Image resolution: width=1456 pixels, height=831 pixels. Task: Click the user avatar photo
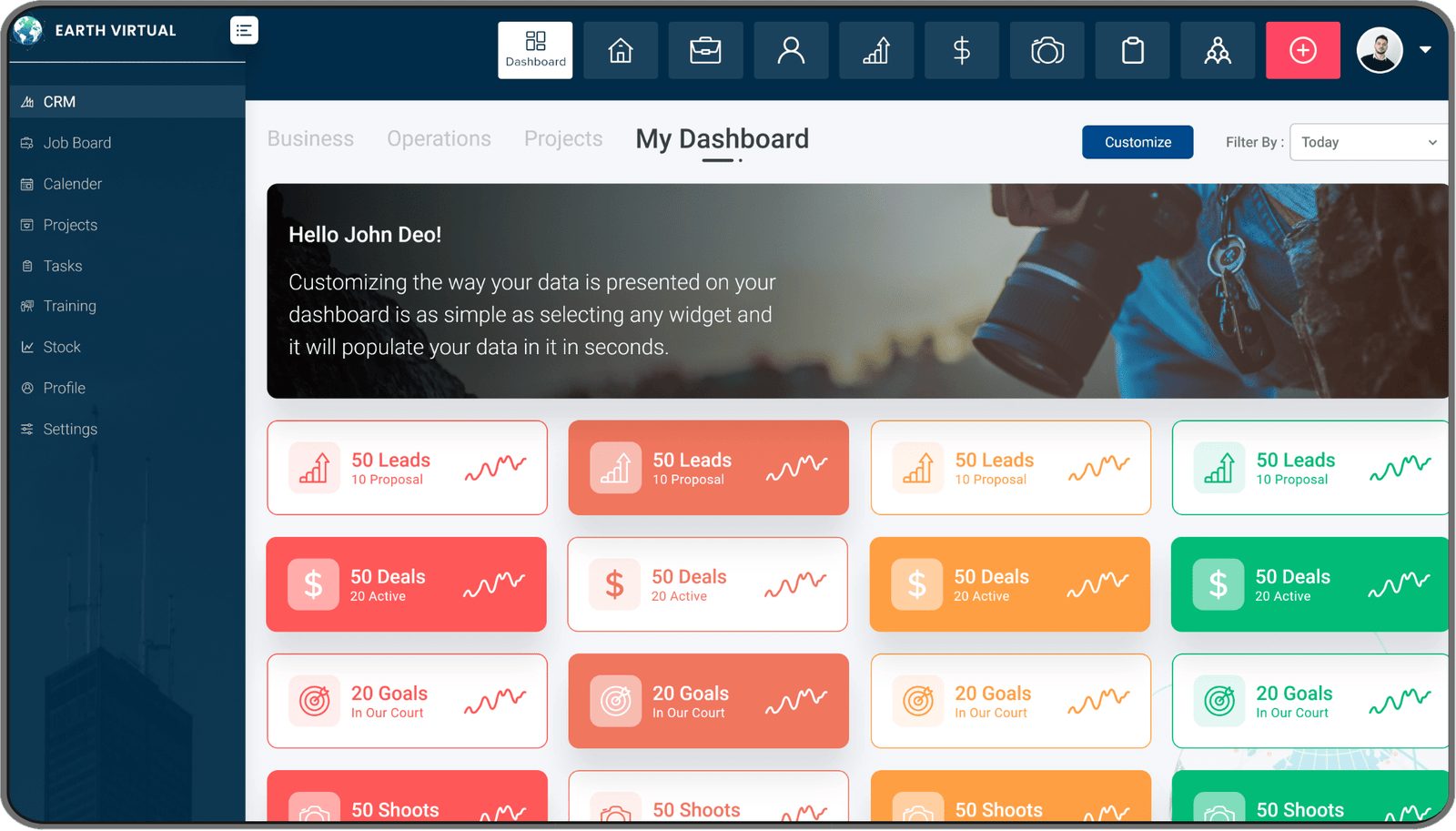pos(1380,50)
